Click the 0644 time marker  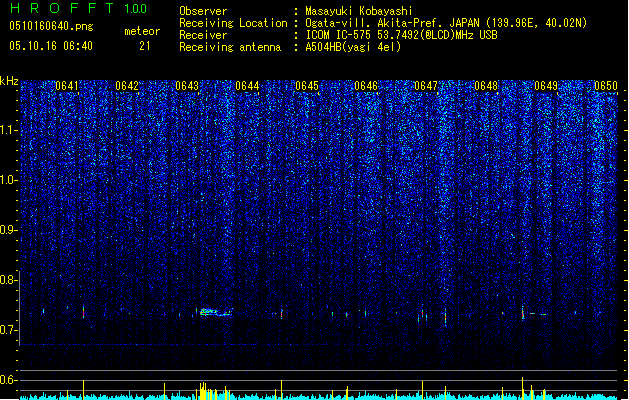click(x=247, y=86)
